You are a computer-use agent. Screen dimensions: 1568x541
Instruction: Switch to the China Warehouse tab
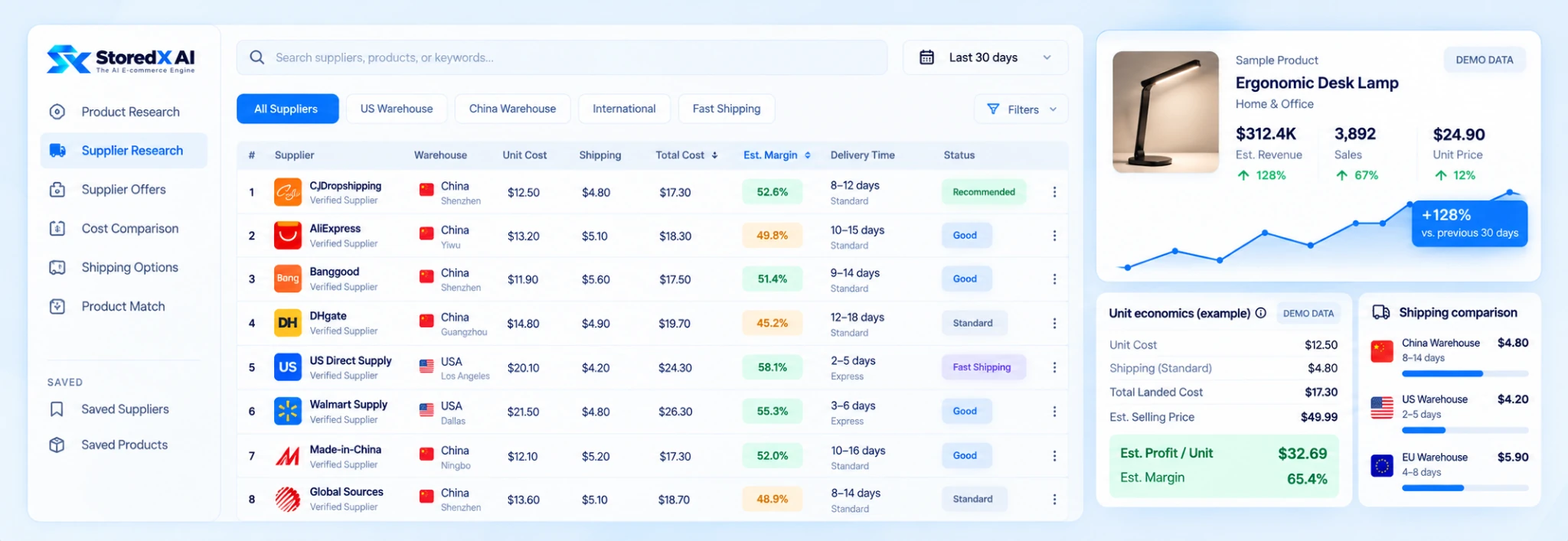(512, 109)
